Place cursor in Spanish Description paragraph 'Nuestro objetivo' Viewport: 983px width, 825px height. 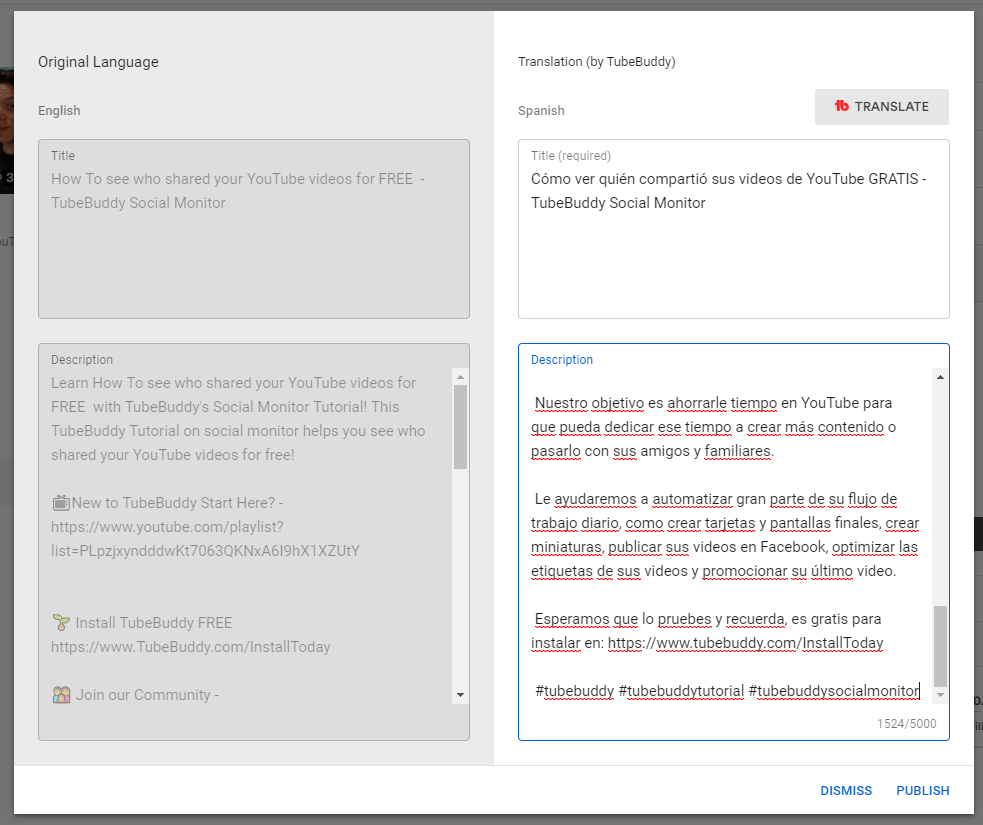(x=714, y=427)
